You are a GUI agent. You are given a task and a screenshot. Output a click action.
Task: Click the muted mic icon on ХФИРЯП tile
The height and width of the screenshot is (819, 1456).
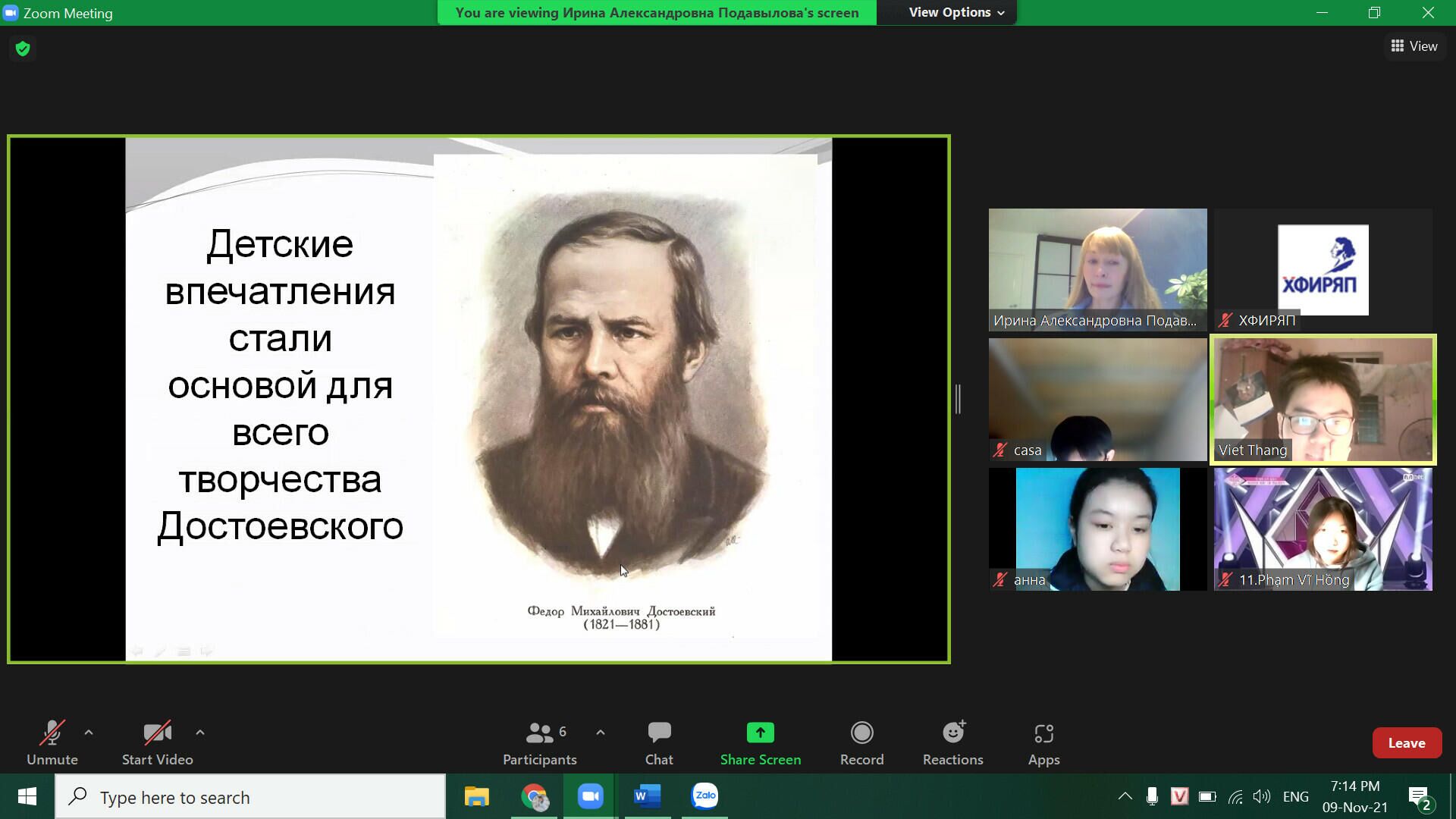tap(1225, 321)
